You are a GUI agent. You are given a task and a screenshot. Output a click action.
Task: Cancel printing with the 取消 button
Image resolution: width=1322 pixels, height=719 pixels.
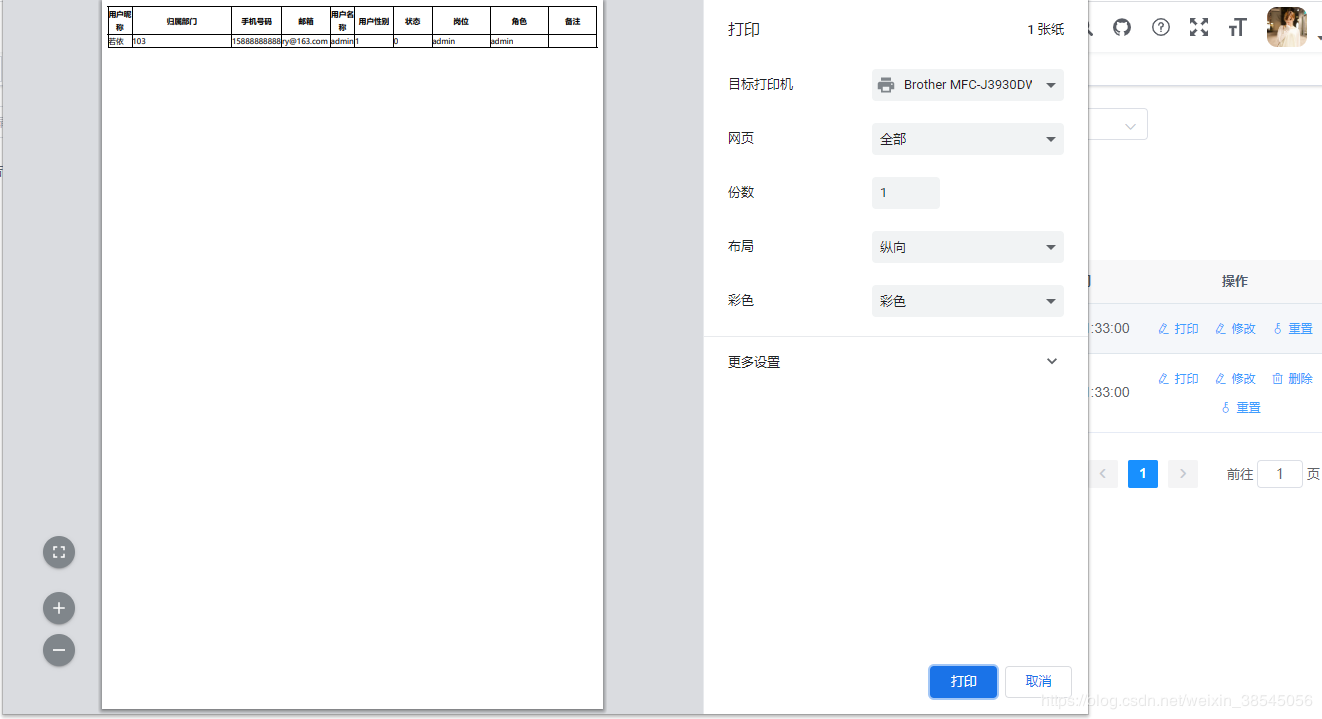click(1037, 681)
